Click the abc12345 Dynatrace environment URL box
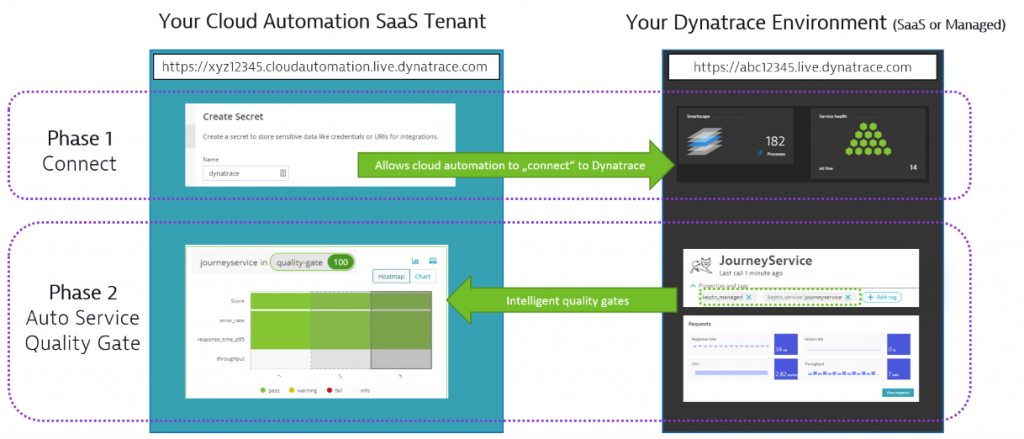 803,67
